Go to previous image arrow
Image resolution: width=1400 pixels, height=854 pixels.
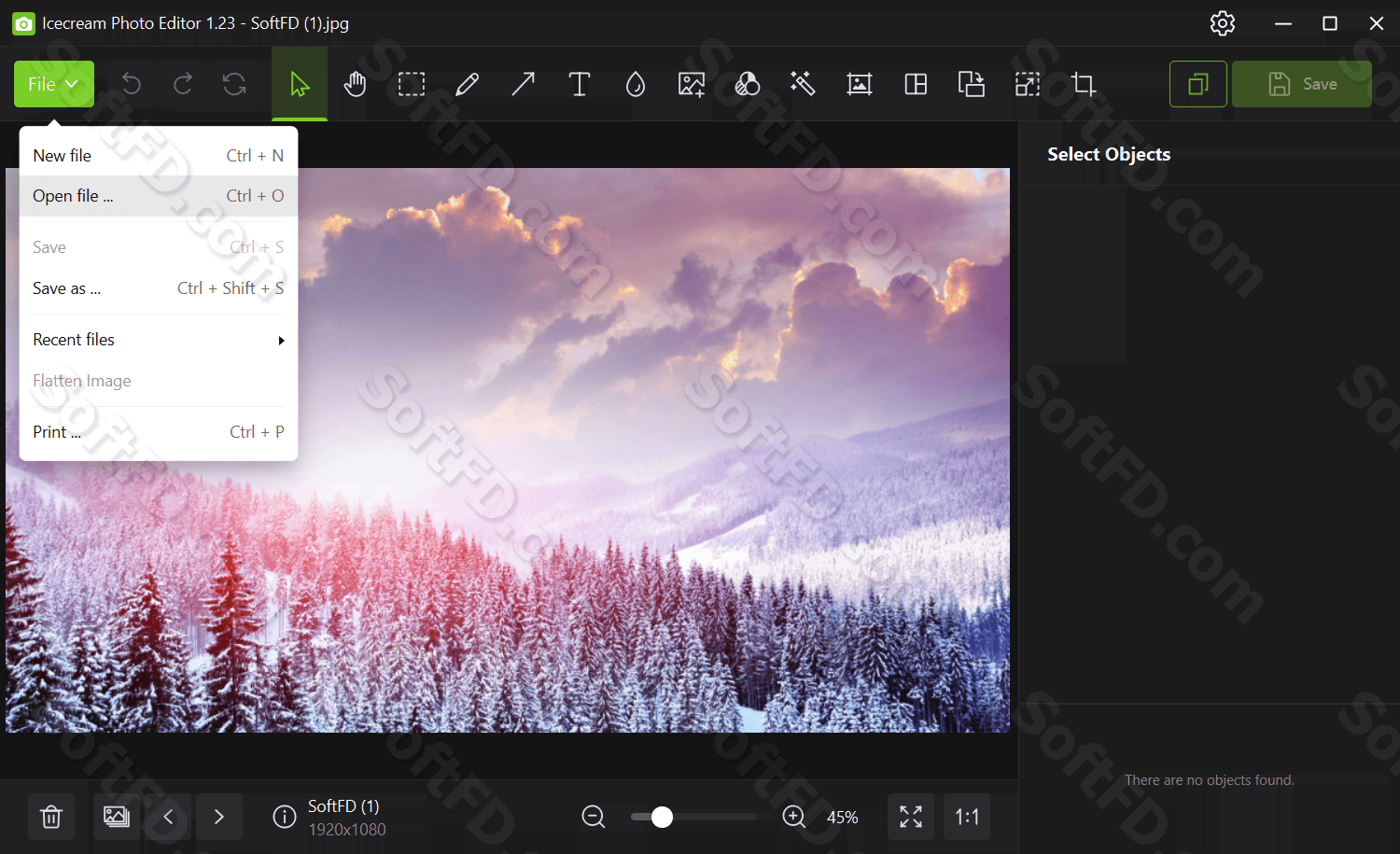[x=168, y=818]
